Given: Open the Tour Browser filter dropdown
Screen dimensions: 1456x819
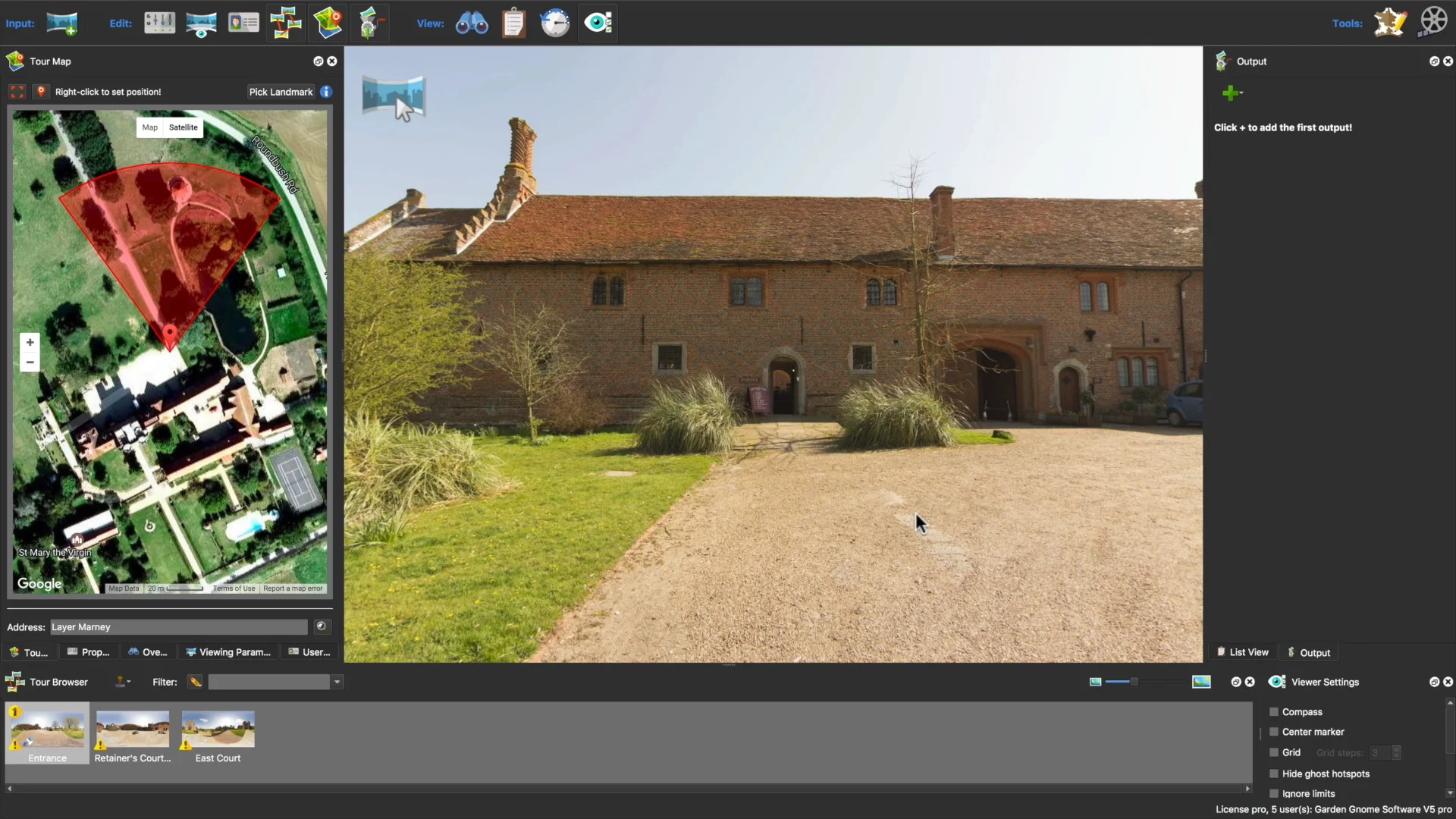Looking at the screenshot, I should pyautogui.click(x=336, y=682).
